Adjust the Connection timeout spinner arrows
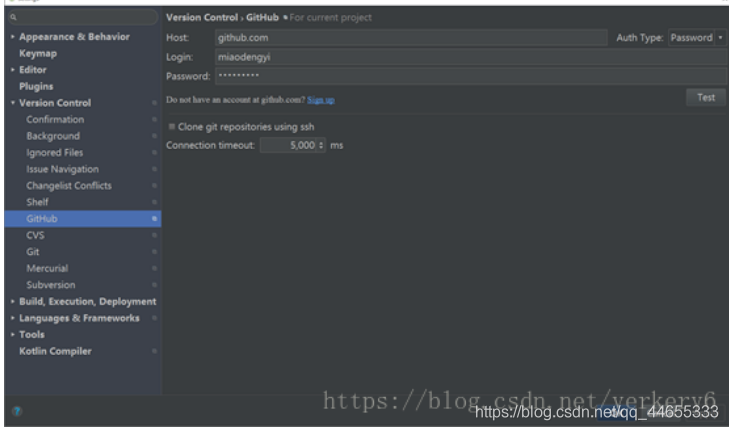Viewport: 729px width, 431px height. pyautogui.click(x=321, y=146)
